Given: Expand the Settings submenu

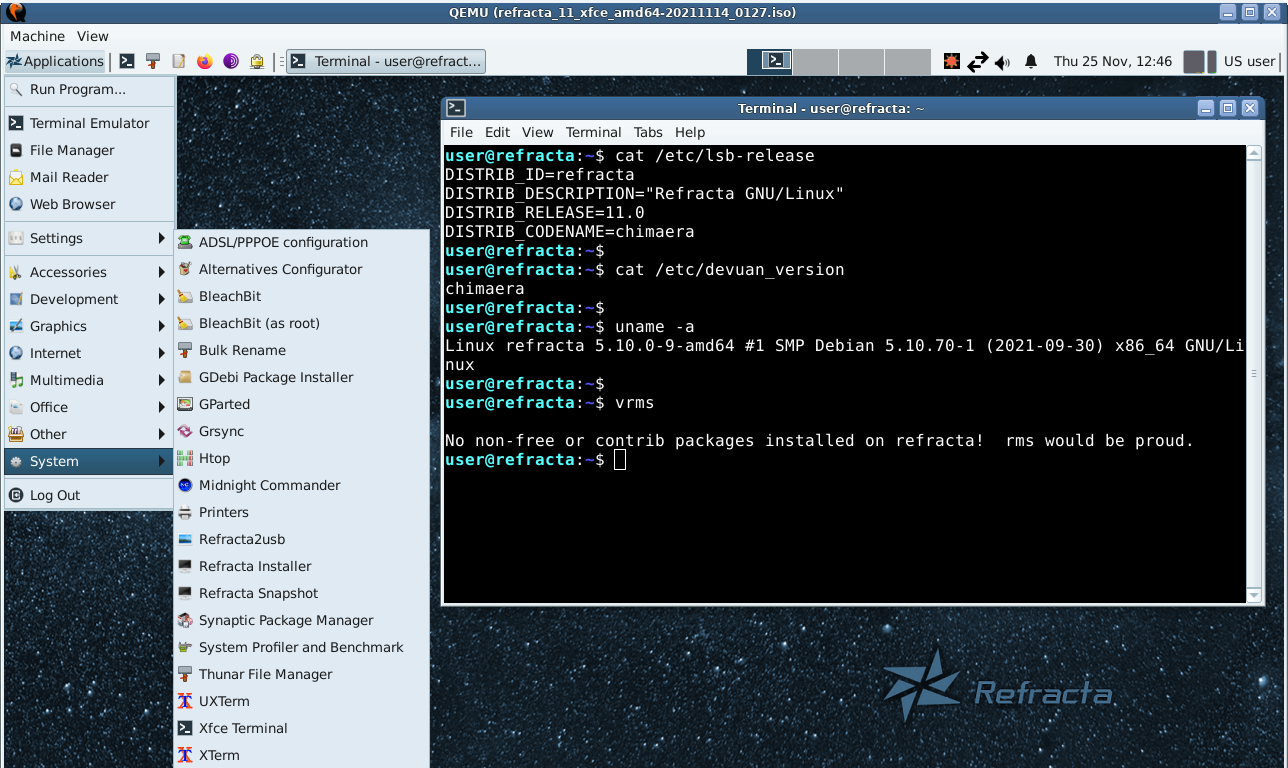Looking at the screenshot, I should point(89,238).
